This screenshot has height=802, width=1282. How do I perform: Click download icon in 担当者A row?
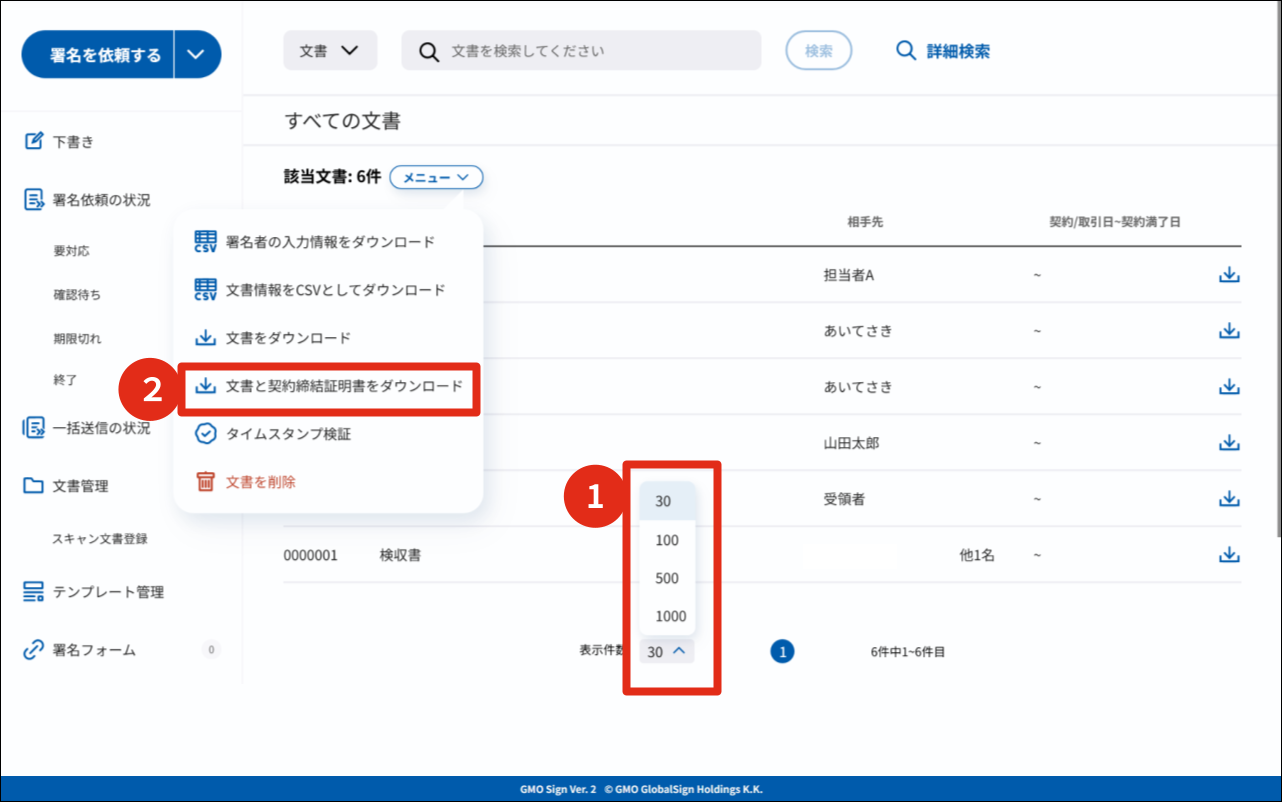tap(1229, 275)
